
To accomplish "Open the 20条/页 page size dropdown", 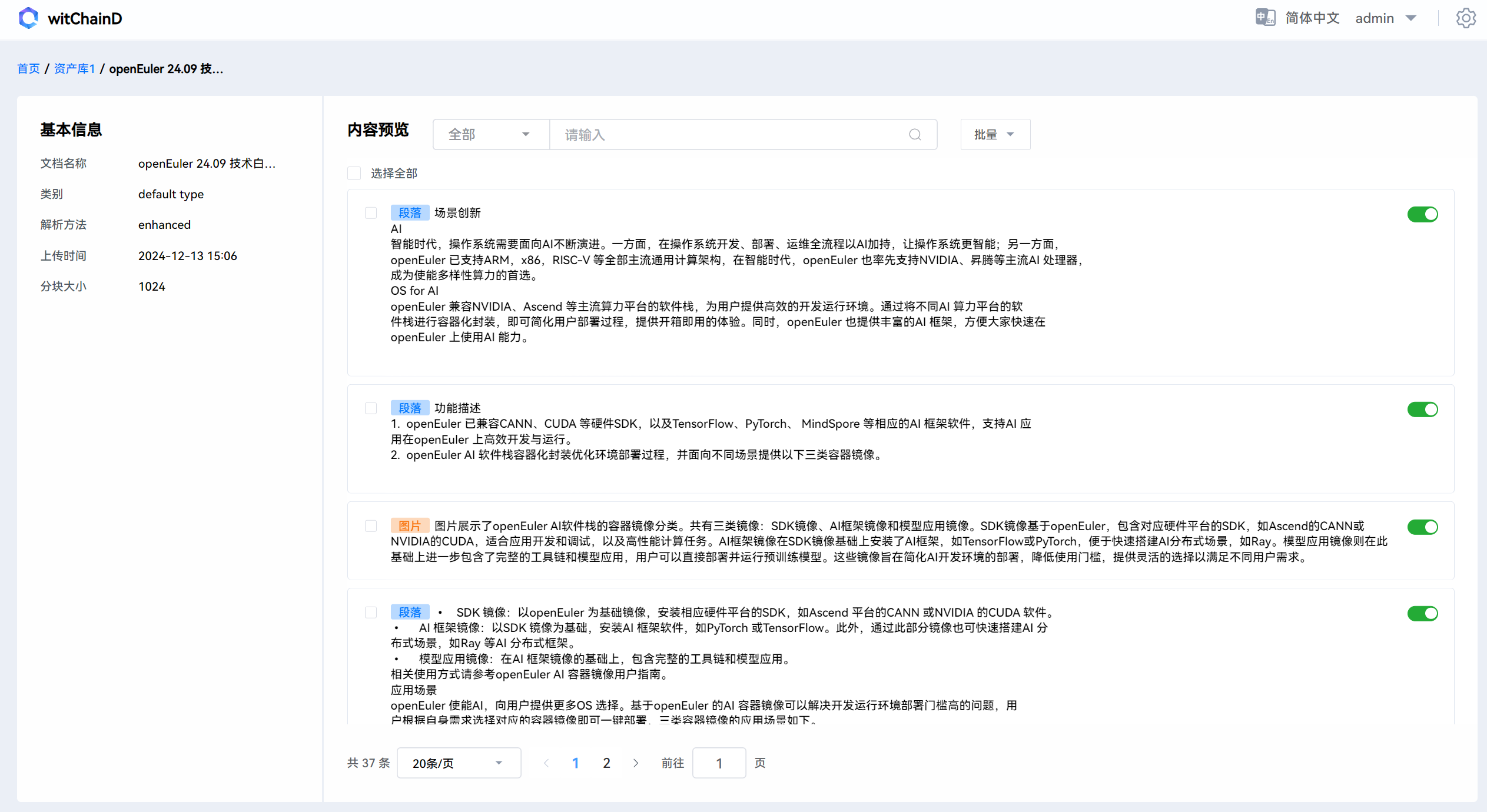I will tap(459, 763).
